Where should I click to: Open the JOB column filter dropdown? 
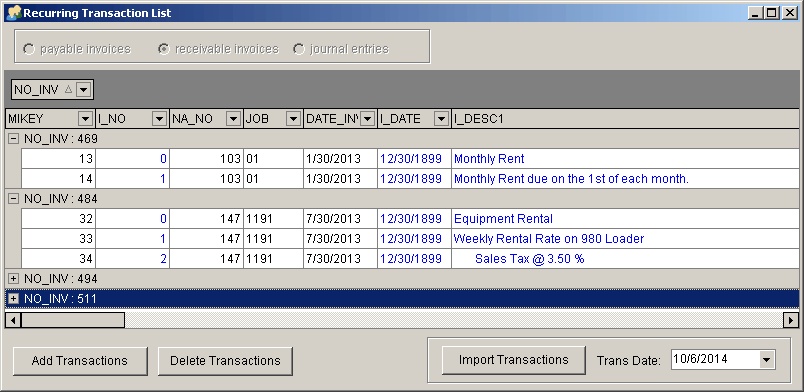pyautogui.click(x=293, y=119)
